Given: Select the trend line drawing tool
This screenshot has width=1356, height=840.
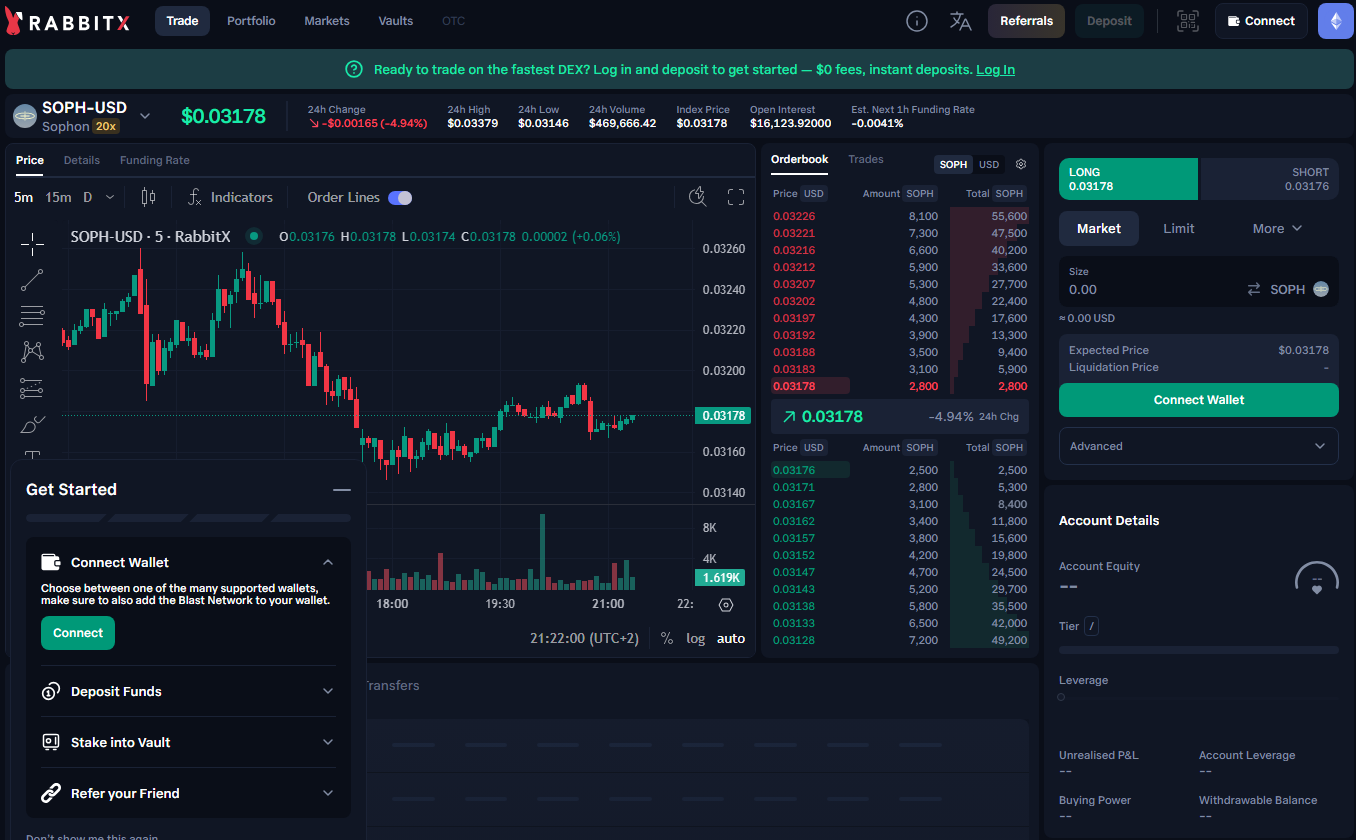Looking at the screenshot, I should [32, 280].
